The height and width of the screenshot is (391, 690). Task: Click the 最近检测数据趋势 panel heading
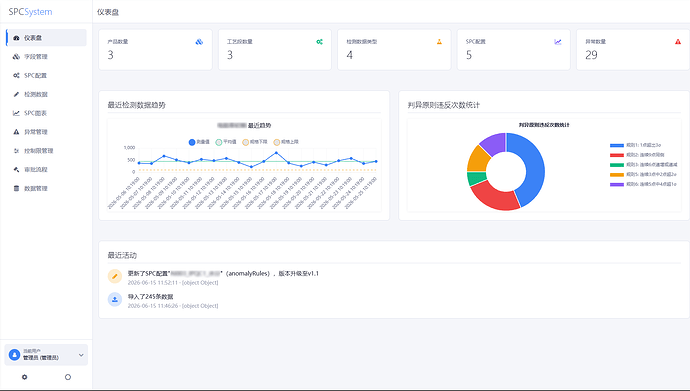[136, 105]
